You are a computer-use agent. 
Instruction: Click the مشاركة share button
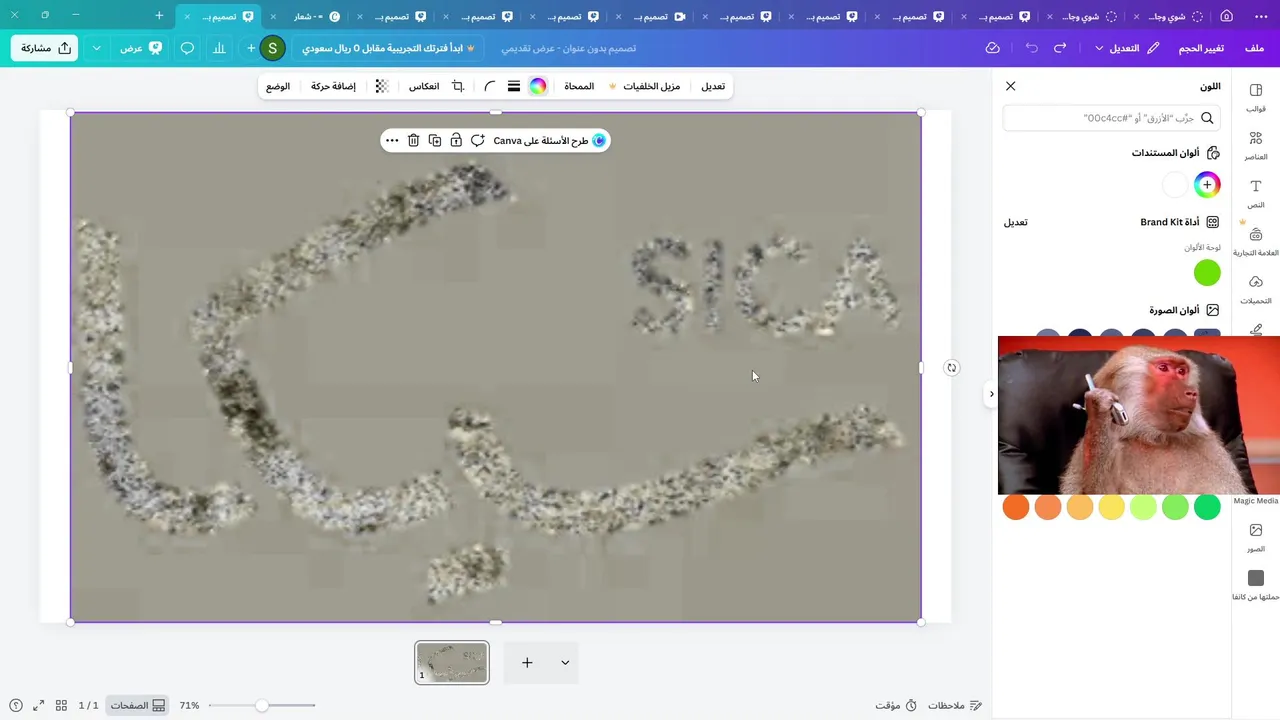click(46, 48)
